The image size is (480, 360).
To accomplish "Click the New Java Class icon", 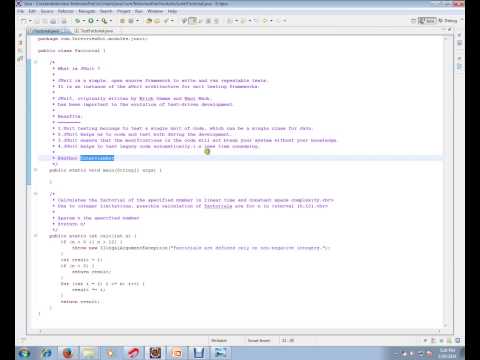I will coord(131,21).
